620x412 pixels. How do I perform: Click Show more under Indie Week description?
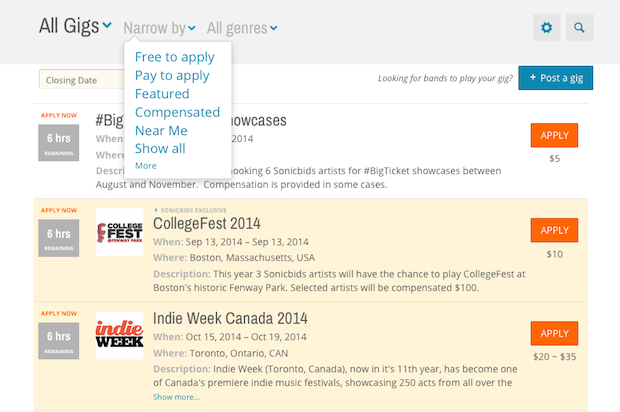coord(176,397)
